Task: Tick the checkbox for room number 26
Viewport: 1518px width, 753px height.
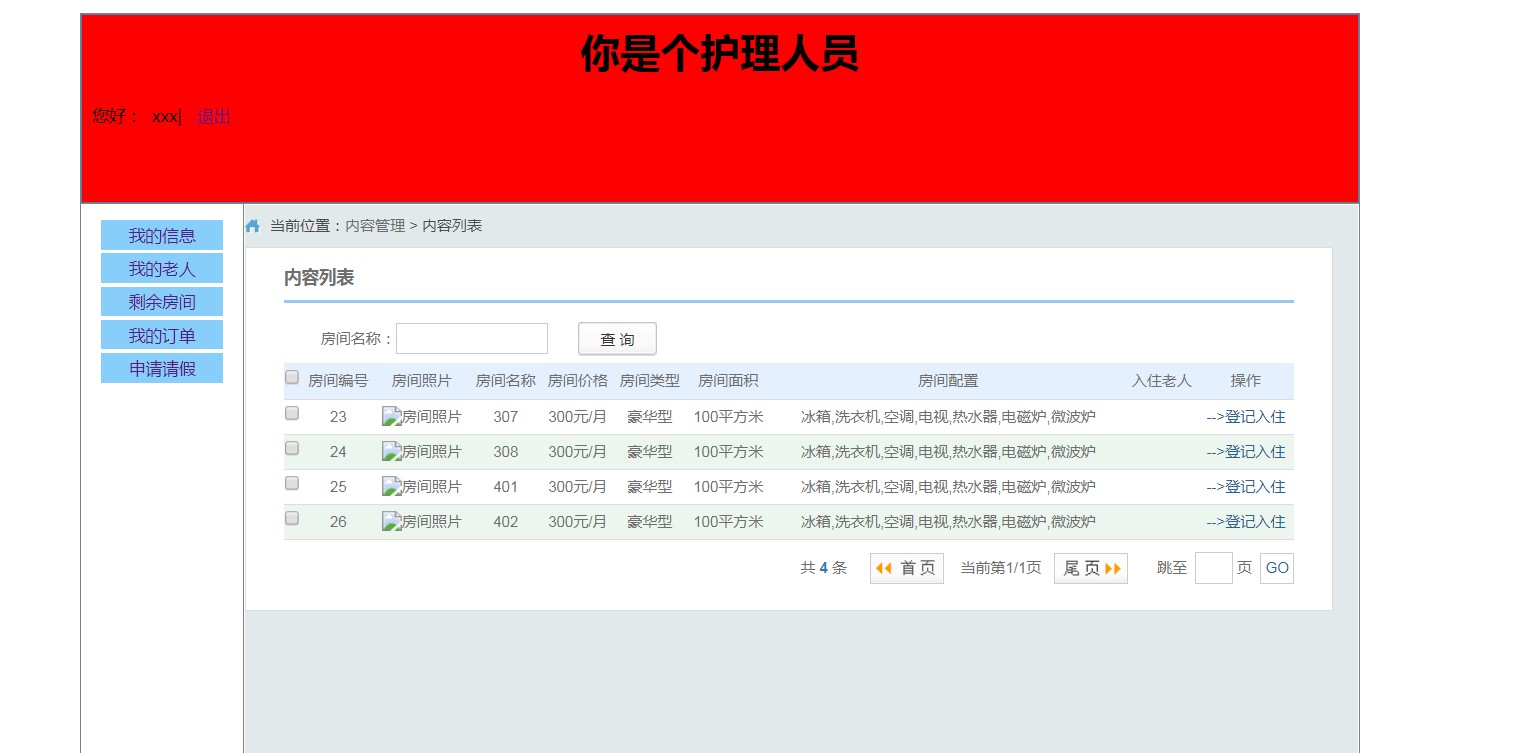Action: click(292, 518)
